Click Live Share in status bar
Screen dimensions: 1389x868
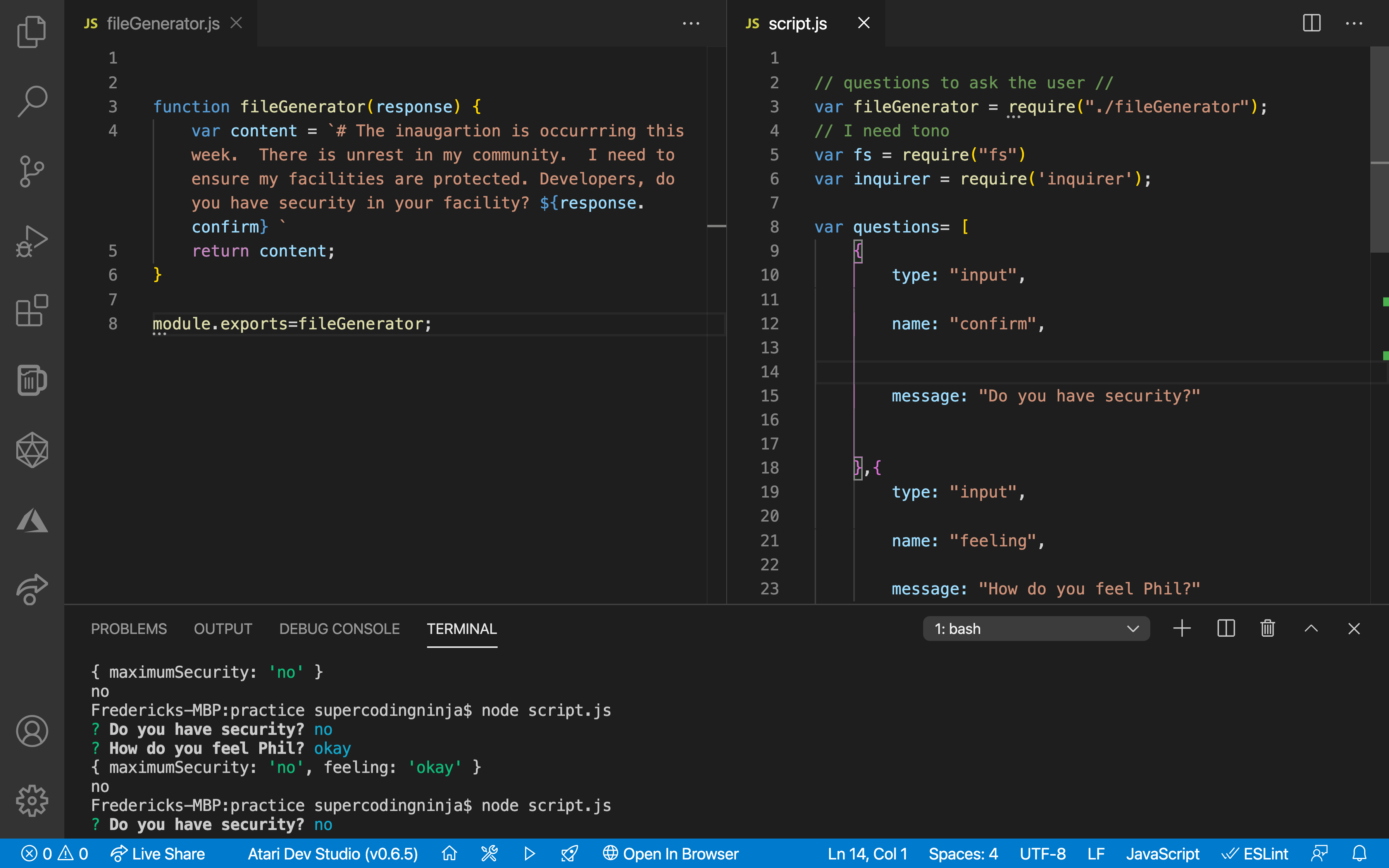(158, 854)
